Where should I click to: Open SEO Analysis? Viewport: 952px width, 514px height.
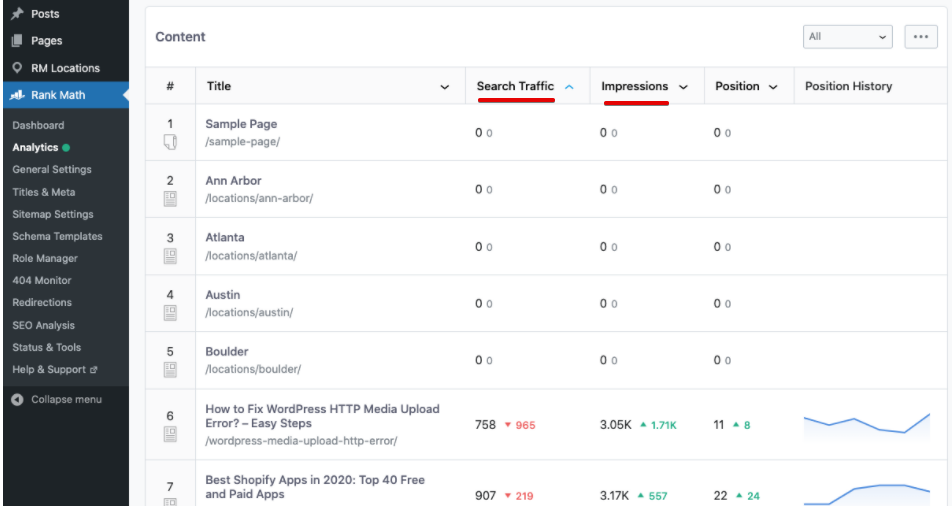pos(44,325)
